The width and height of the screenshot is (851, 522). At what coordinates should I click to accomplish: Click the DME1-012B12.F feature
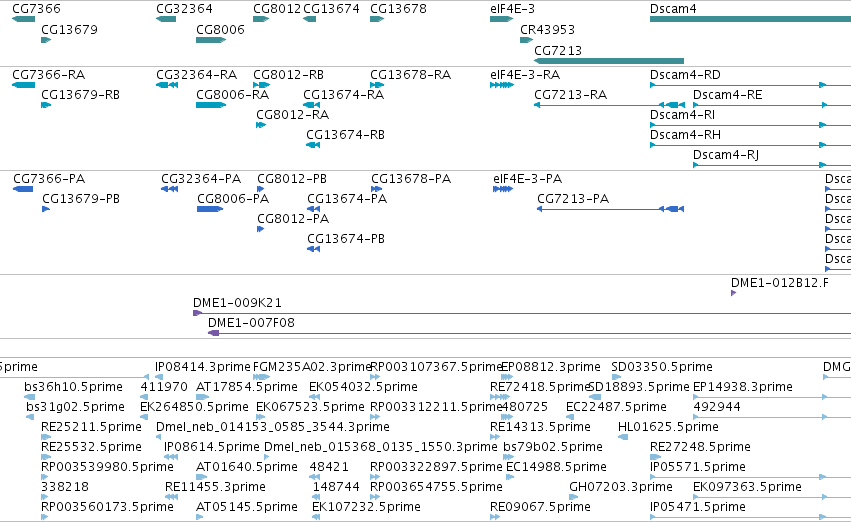pos(779,283)
